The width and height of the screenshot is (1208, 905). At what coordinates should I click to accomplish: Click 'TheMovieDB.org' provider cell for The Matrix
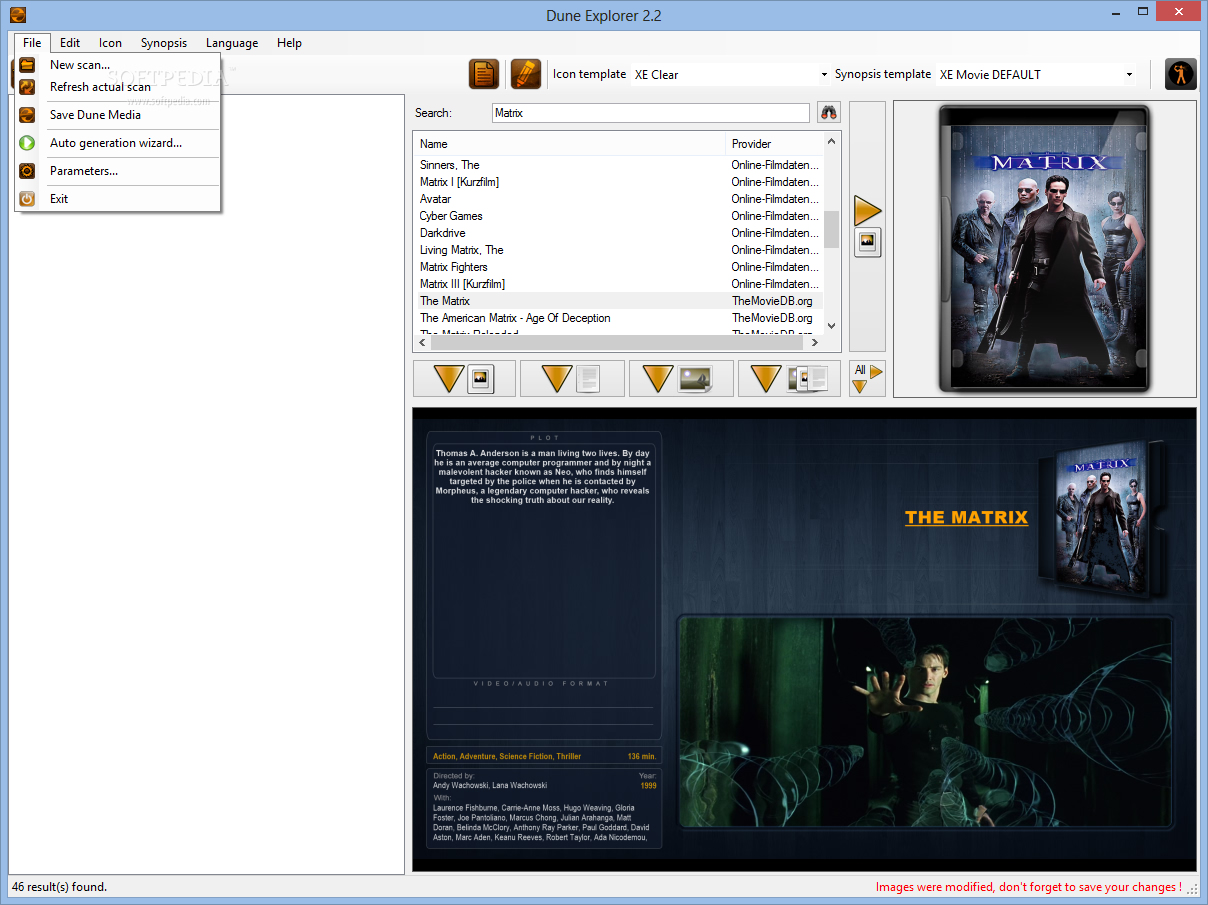click(x=772, y=301)
